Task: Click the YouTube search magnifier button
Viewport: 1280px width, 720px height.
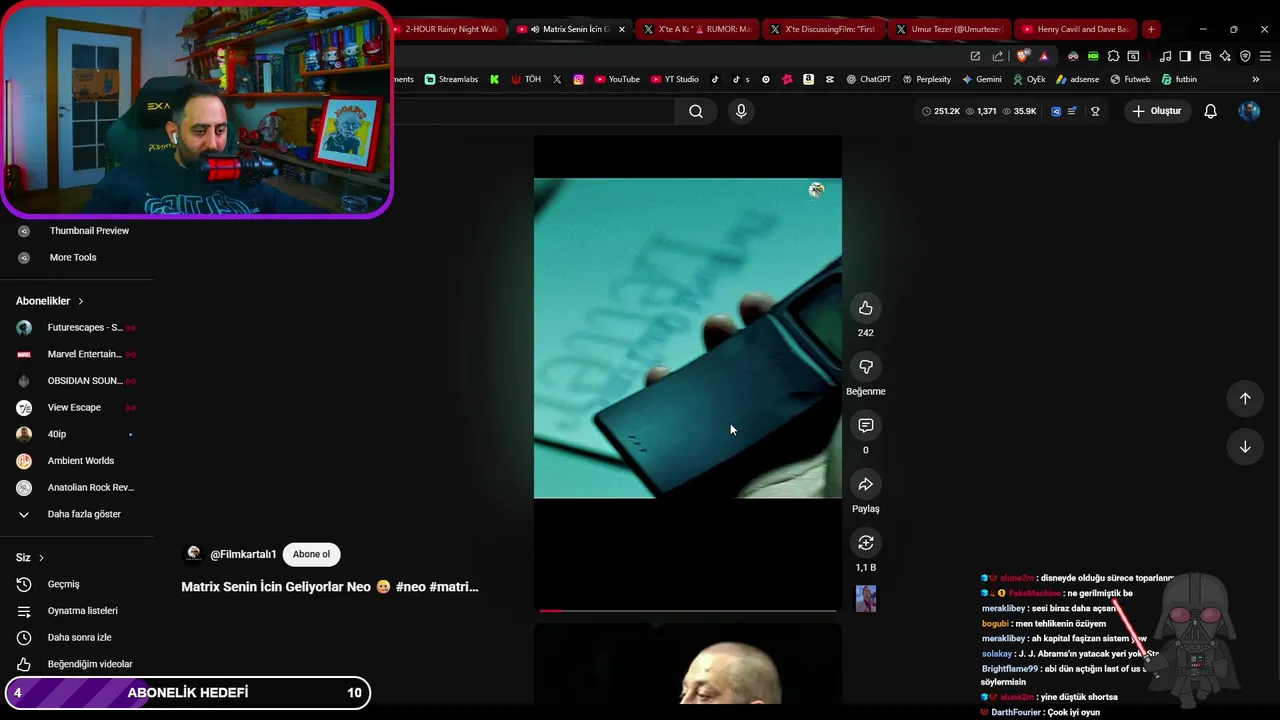Action: click(696, 111)
